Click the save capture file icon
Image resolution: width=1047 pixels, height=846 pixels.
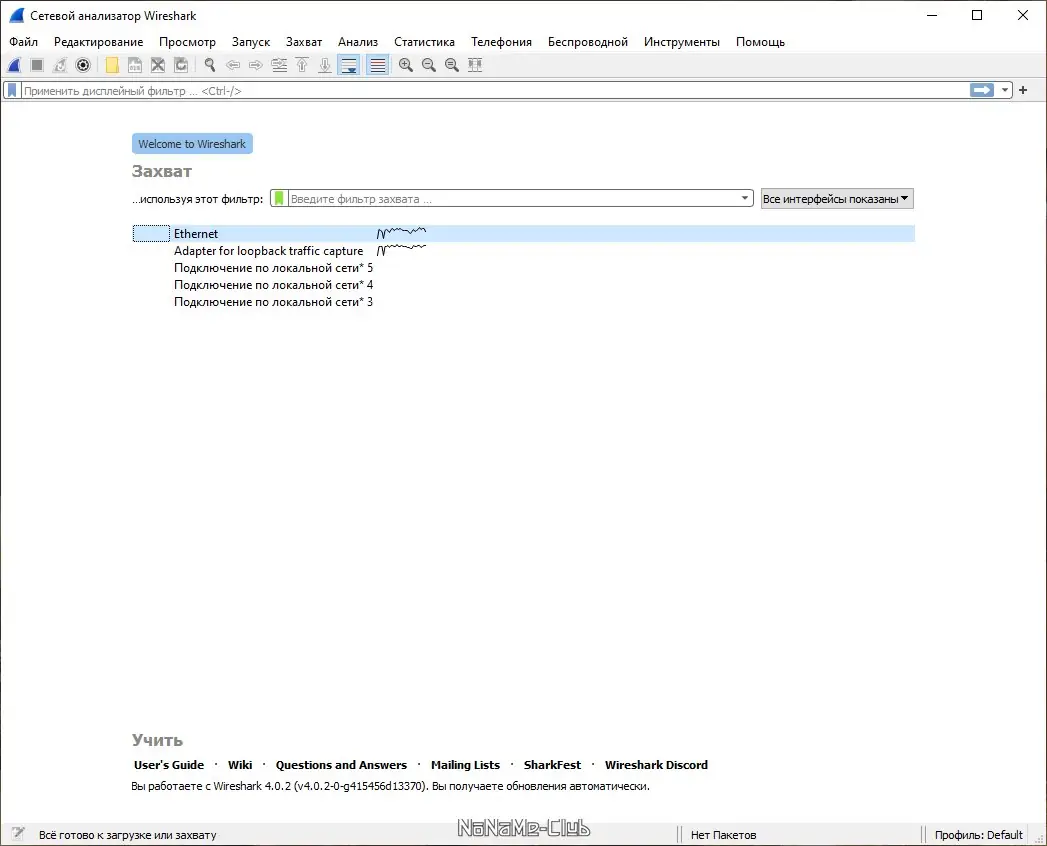pyautogui.click(x=135, y=65)
